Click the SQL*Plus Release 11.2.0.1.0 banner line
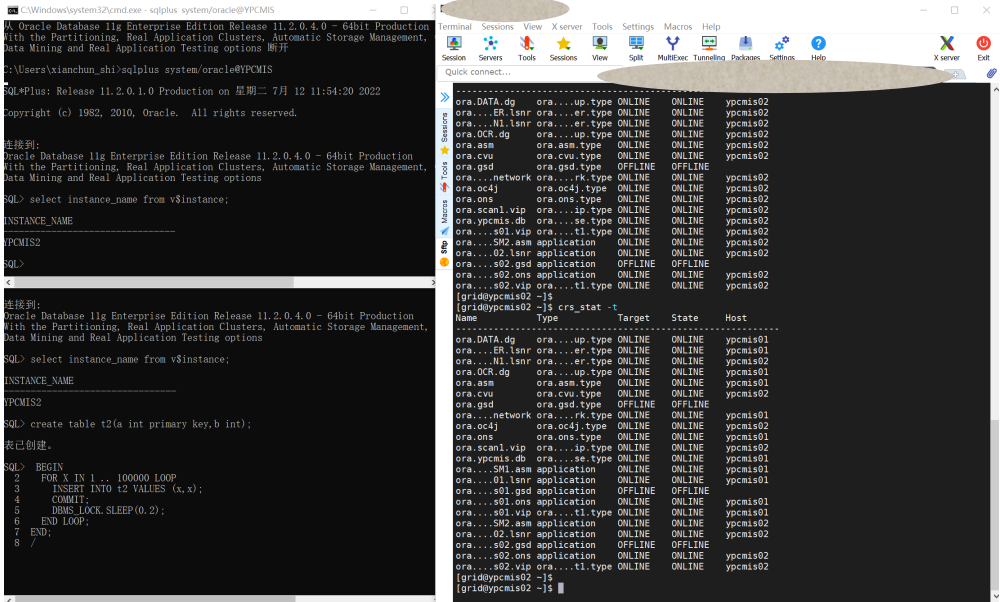This screenshot has width=1000, height=602. [192, 91]
